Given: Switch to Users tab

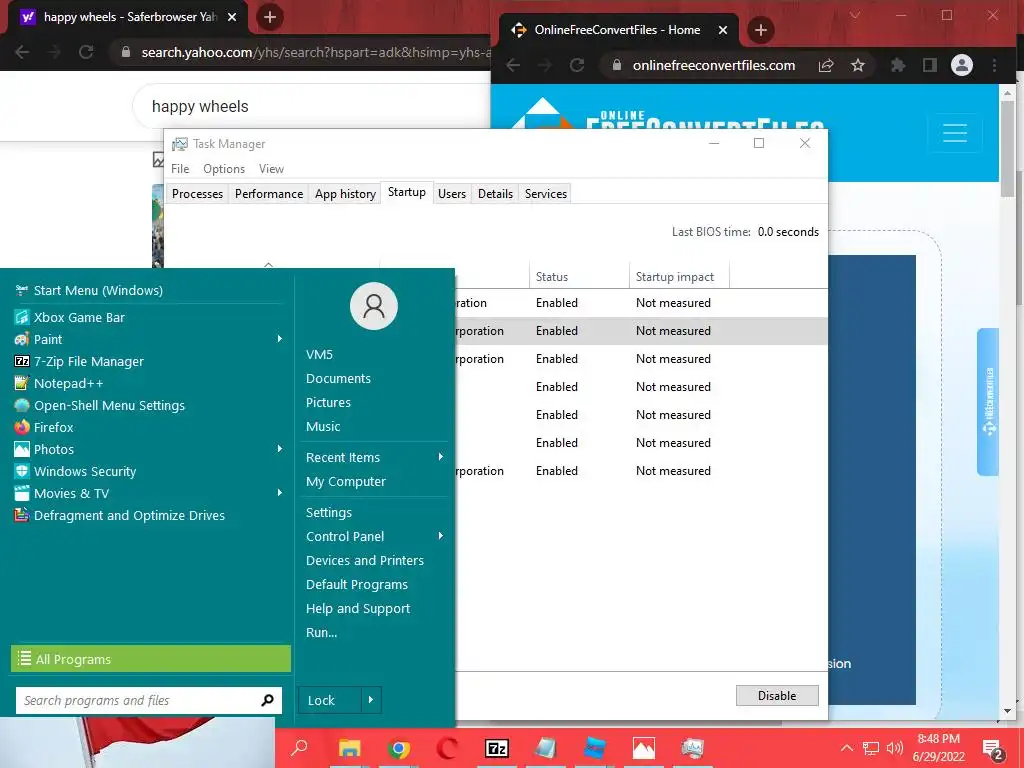Looking at the screenshot, I should [452, 194].
